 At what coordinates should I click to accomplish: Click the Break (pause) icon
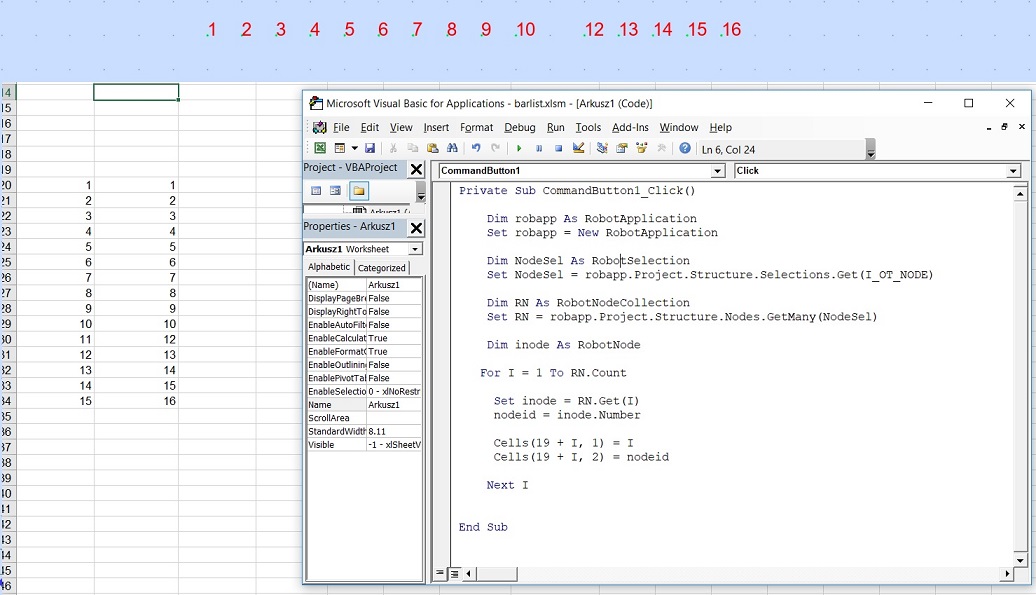click(538, 149)
